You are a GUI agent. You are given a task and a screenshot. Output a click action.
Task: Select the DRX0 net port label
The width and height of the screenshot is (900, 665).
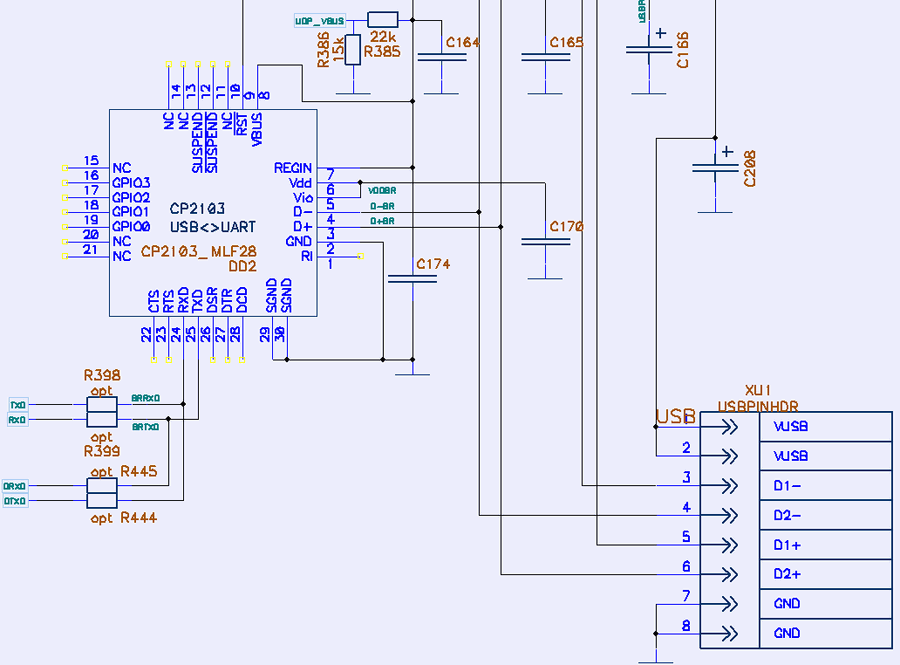(x=15, y=485)
